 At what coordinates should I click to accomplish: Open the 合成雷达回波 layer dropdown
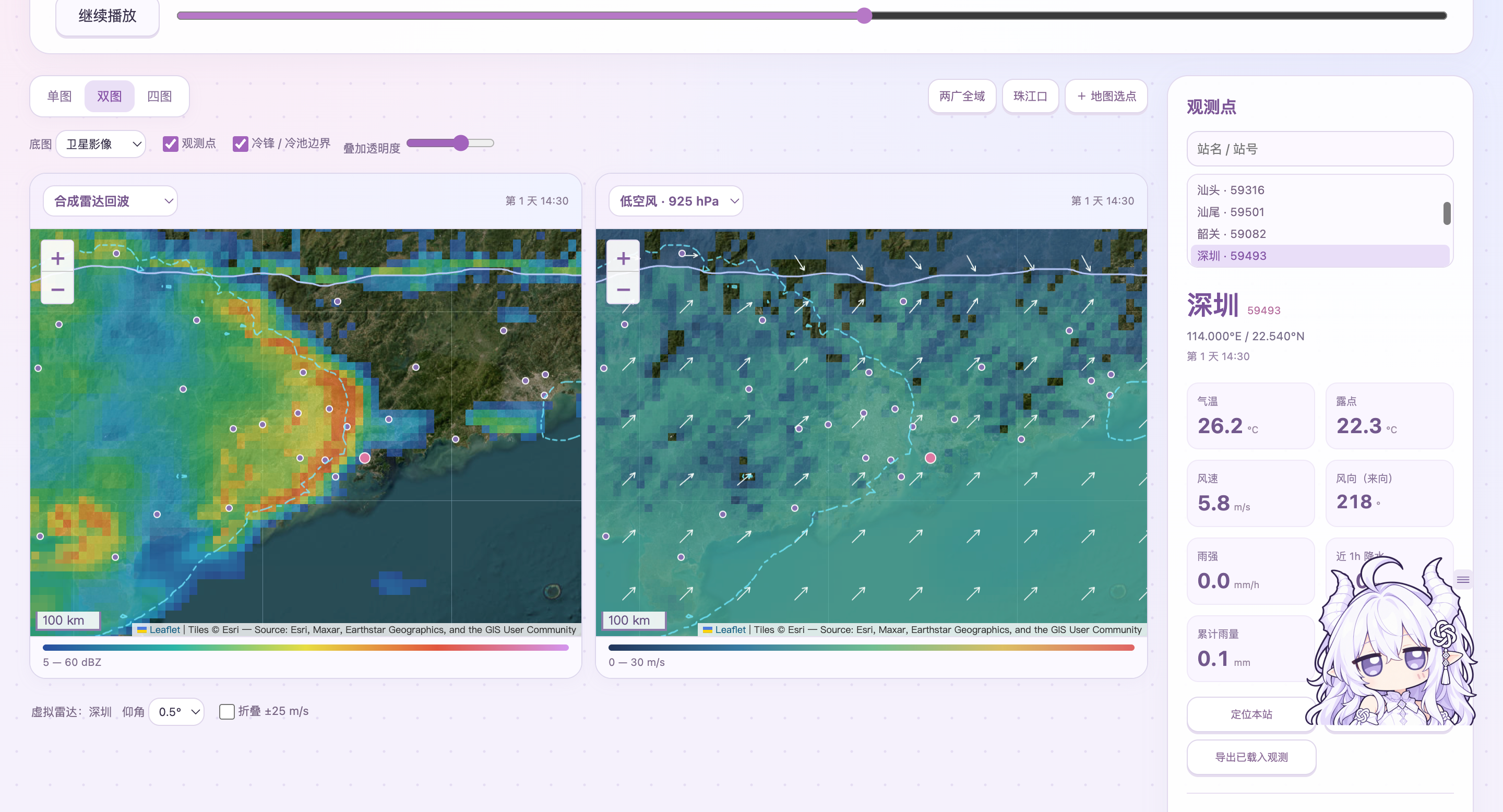110,201
